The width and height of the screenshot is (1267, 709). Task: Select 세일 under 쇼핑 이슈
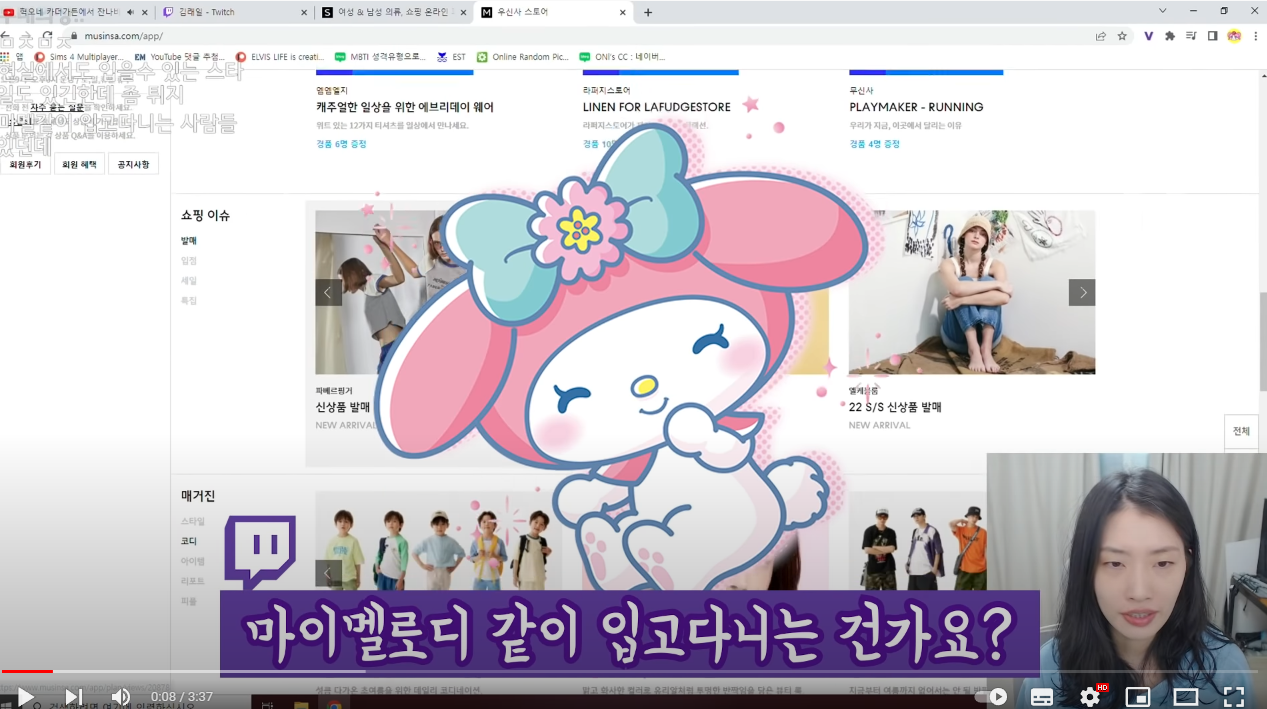(x=189, y=281)
